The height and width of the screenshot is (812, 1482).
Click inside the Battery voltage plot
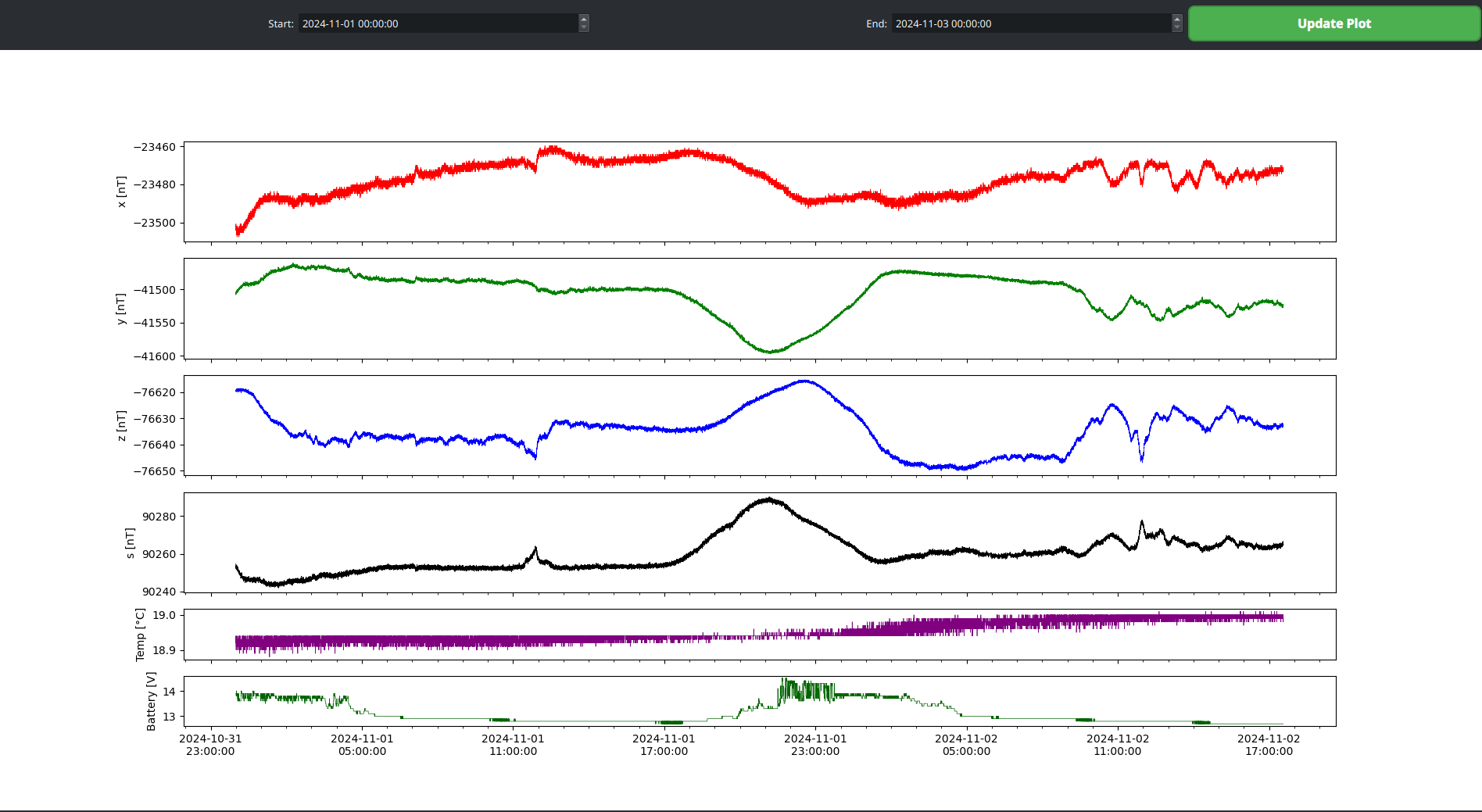(x=760, y=701)
